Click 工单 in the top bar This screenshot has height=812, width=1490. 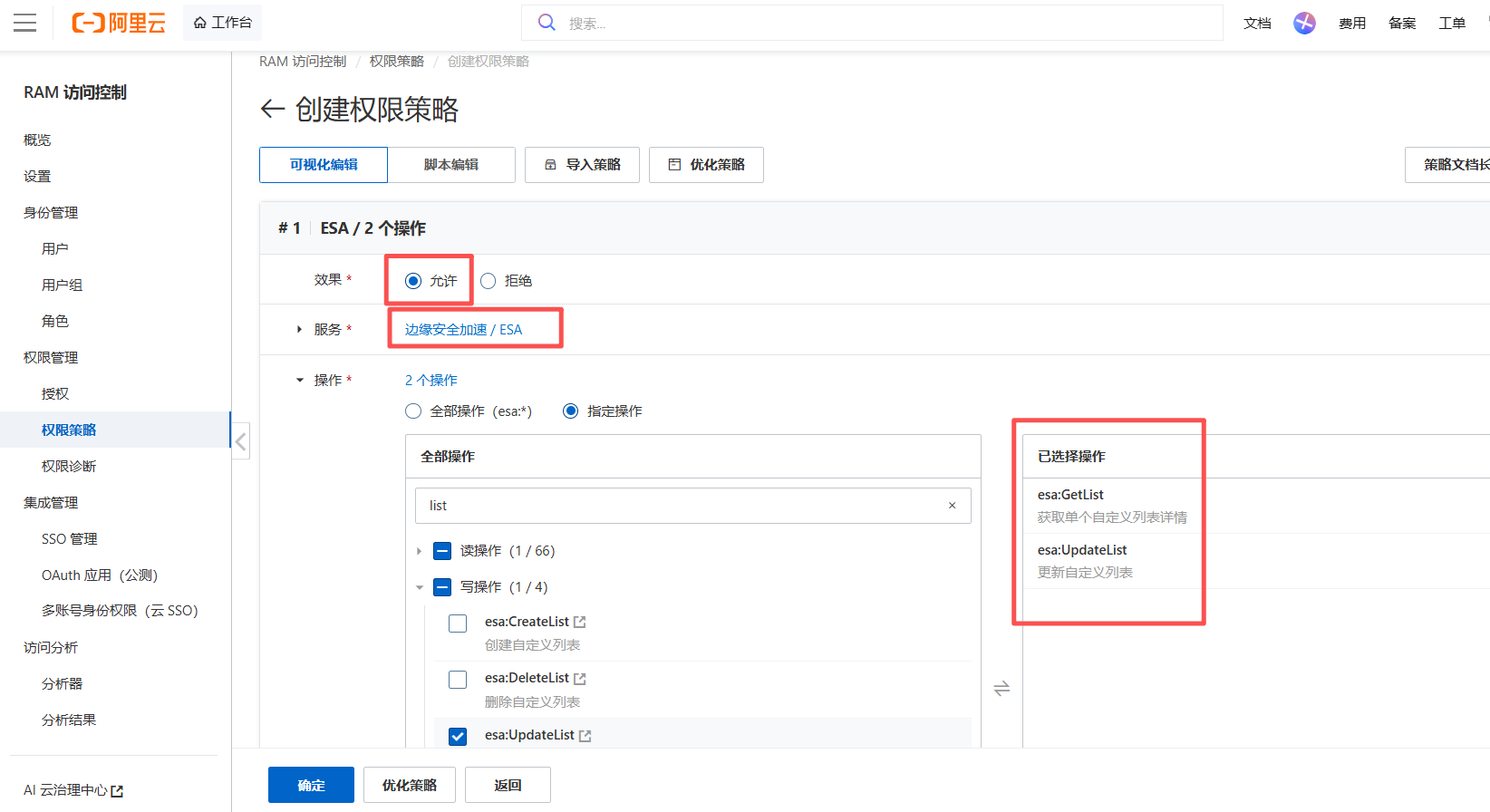point(1452,24)
